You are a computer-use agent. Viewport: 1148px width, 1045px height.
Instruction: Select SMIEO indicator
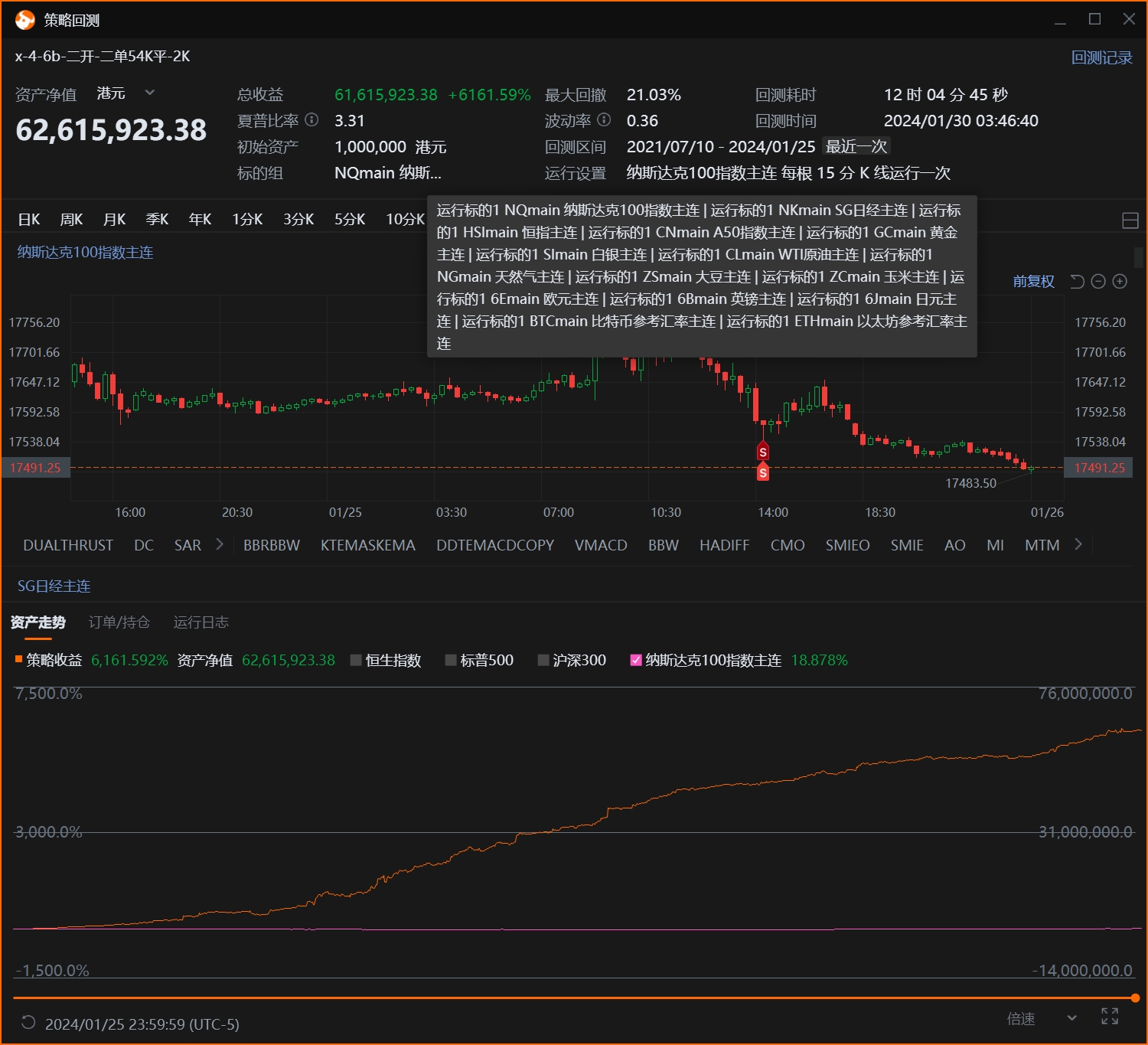coord(848,545)
